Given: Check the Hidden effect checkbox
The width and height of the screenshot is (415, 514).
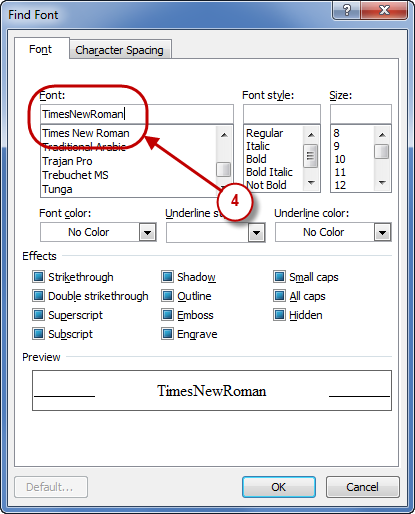Looking at the screenshot, I should tap(279, 315).
